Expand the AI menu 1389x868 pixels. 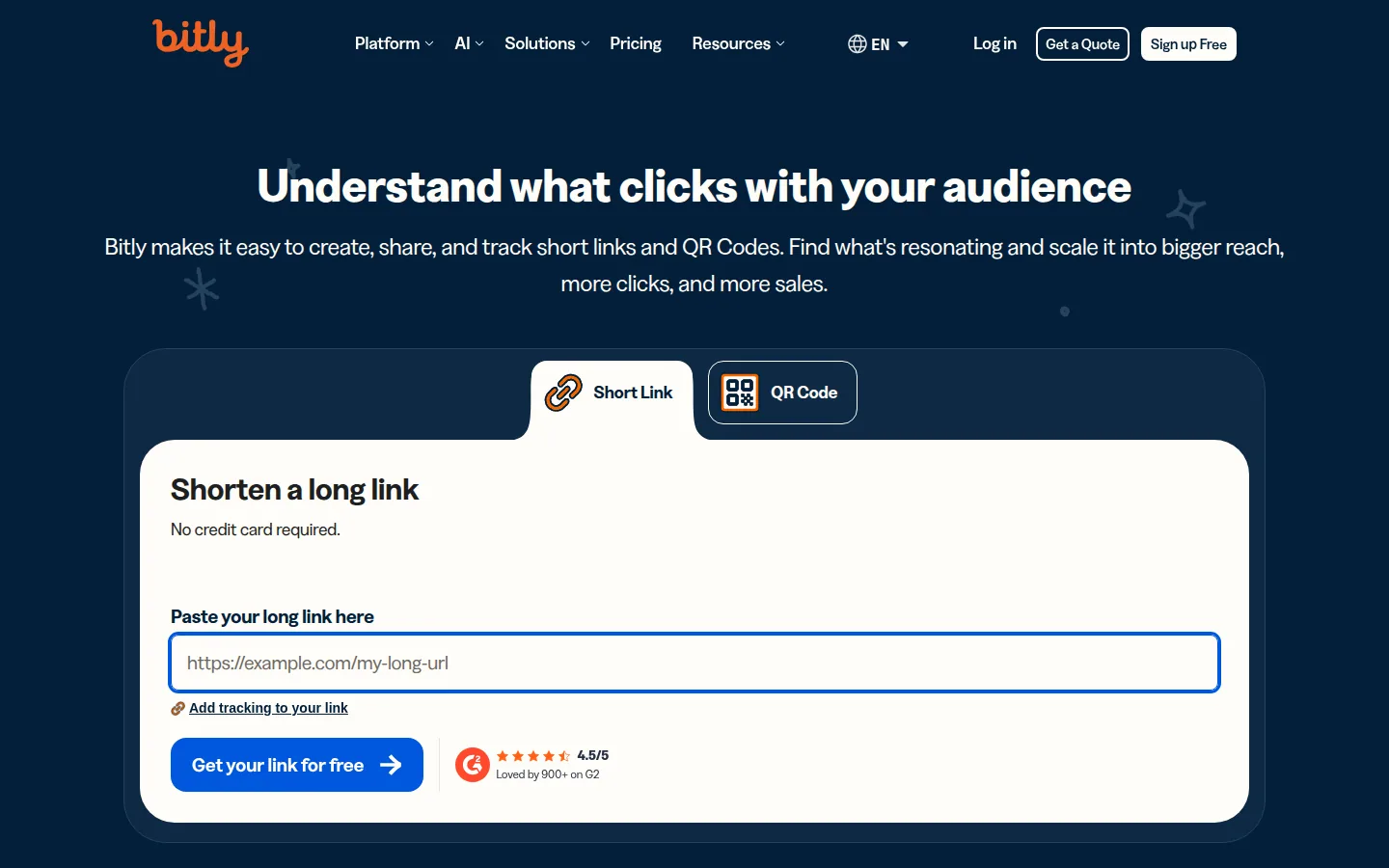(x=469, y=43)
